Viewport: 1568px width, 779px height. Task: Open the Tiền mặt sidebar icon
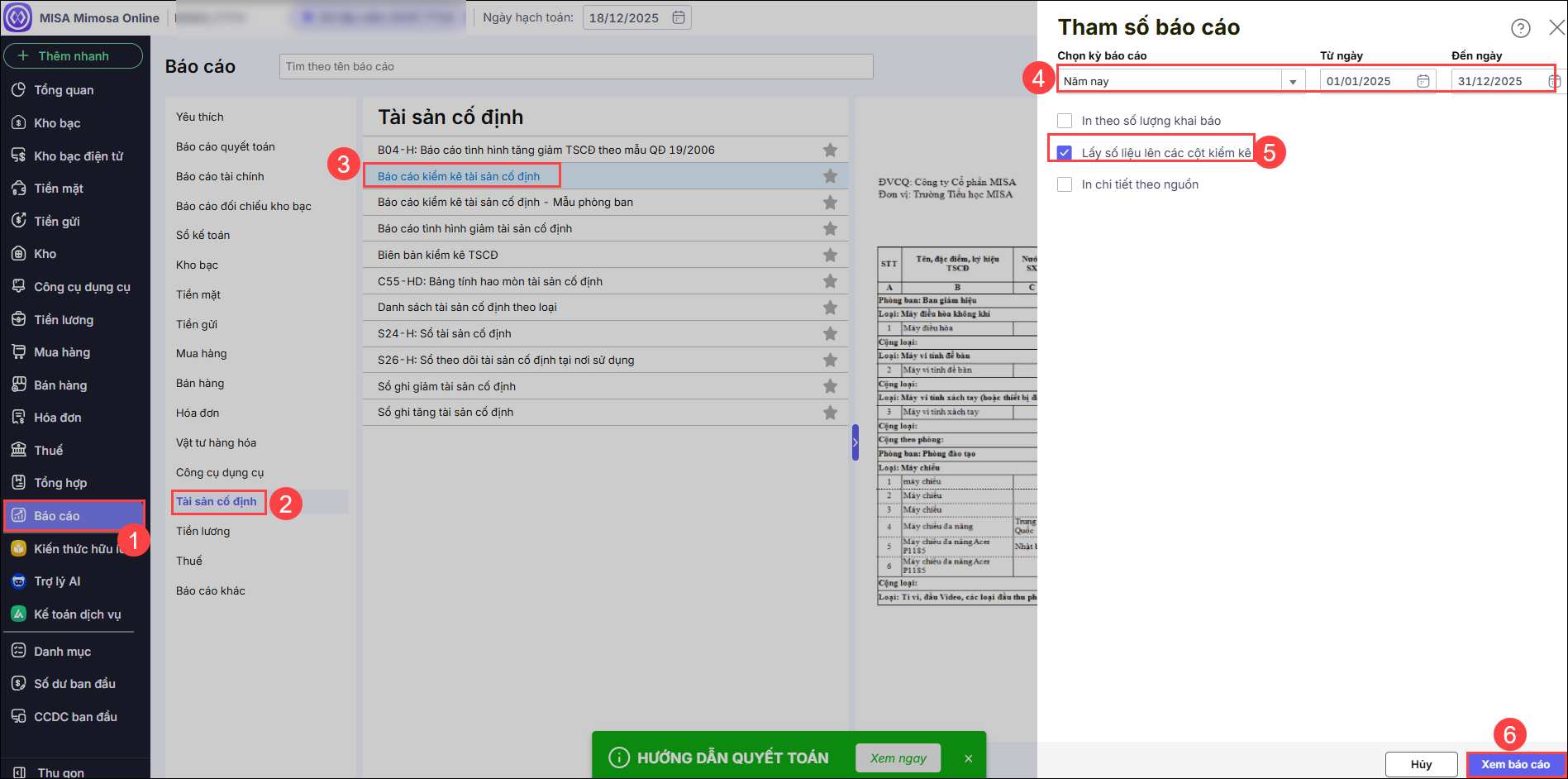pyautogui.click(x=18, y=188)
